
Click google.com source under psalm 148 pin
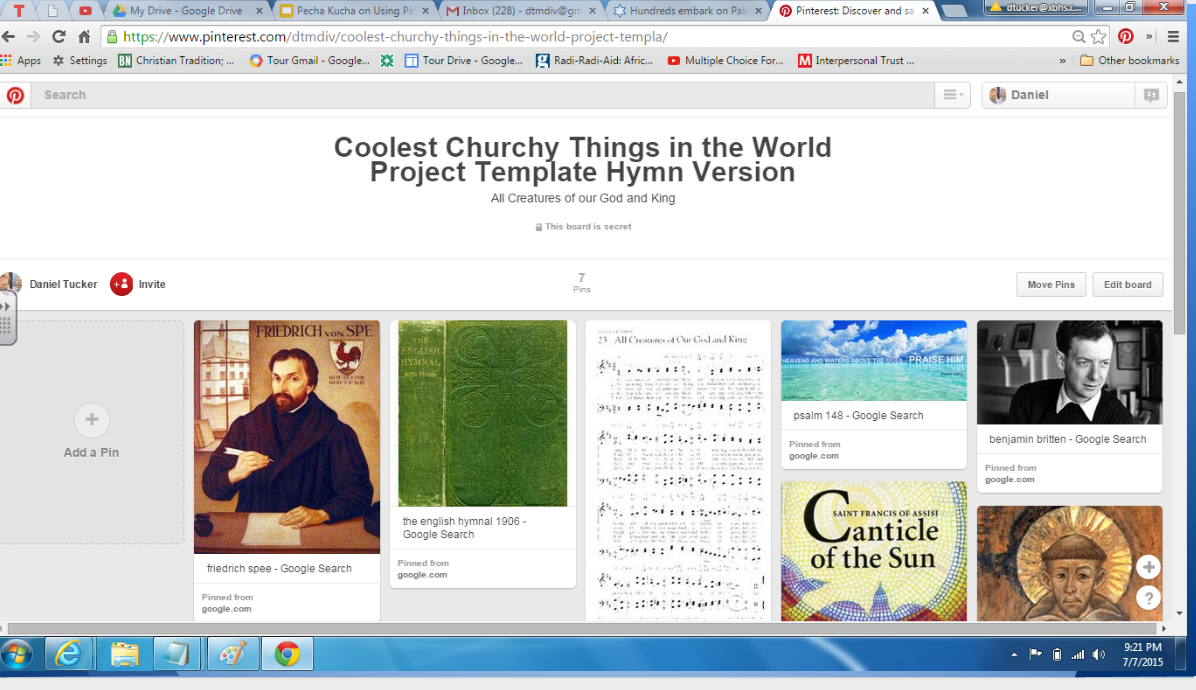[813, 456]
